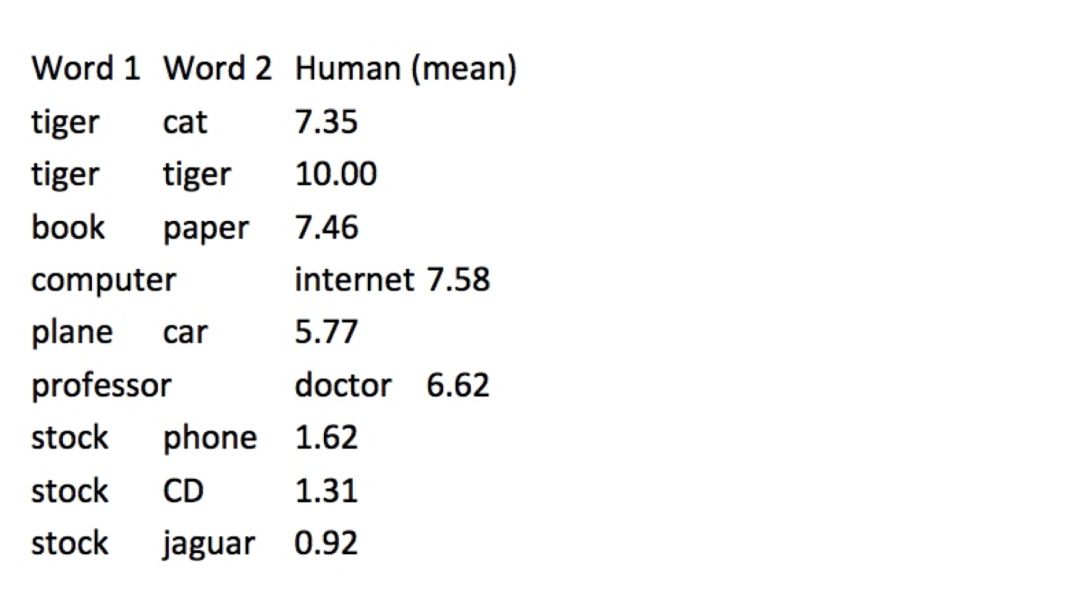
Task: Select the score 0.92
Action: pos(326,543)
